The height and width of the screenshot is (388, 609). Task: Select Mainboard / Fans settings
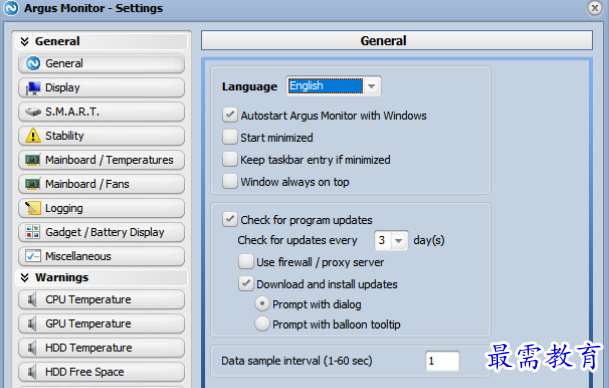pos(101,184)
